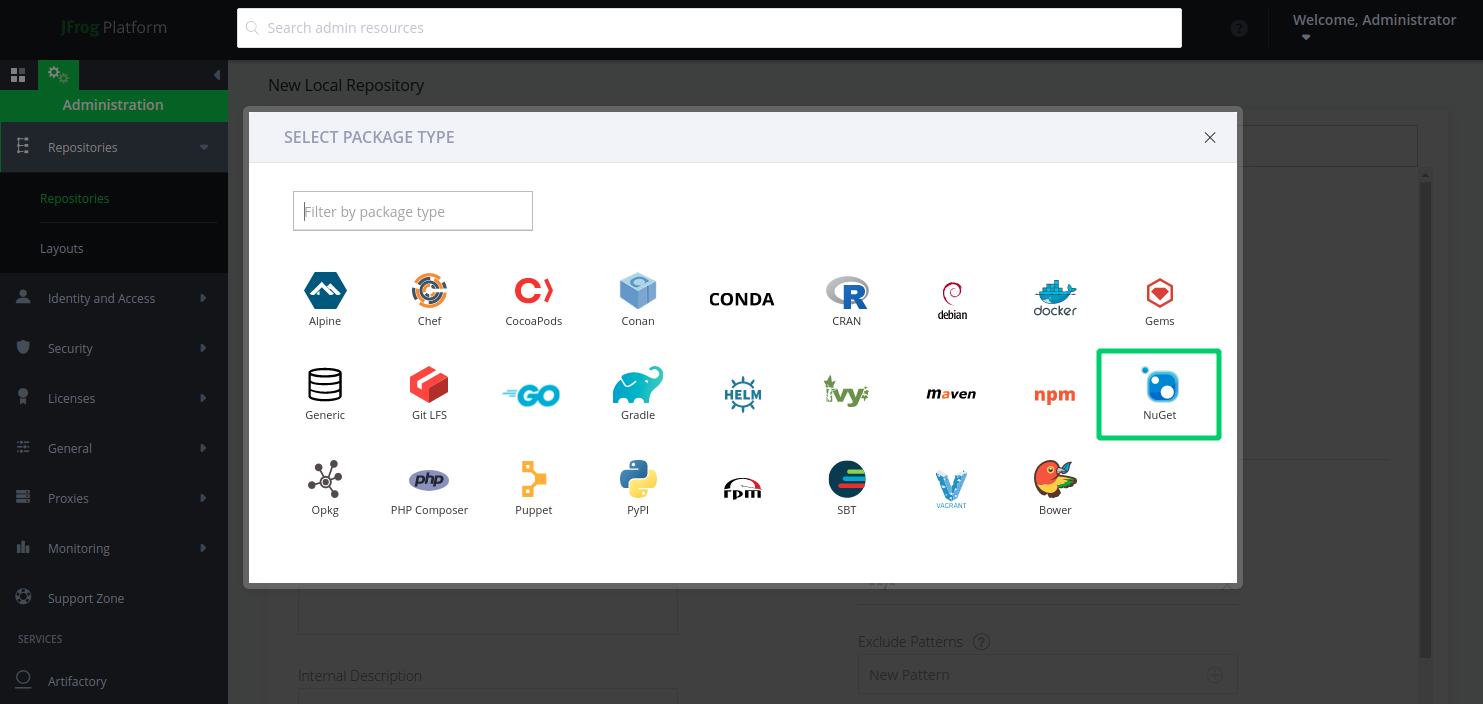This screenshot has width=1483, height=704.
Task: Select the highlighted NuGet package type
Action: pos(1158,393)
